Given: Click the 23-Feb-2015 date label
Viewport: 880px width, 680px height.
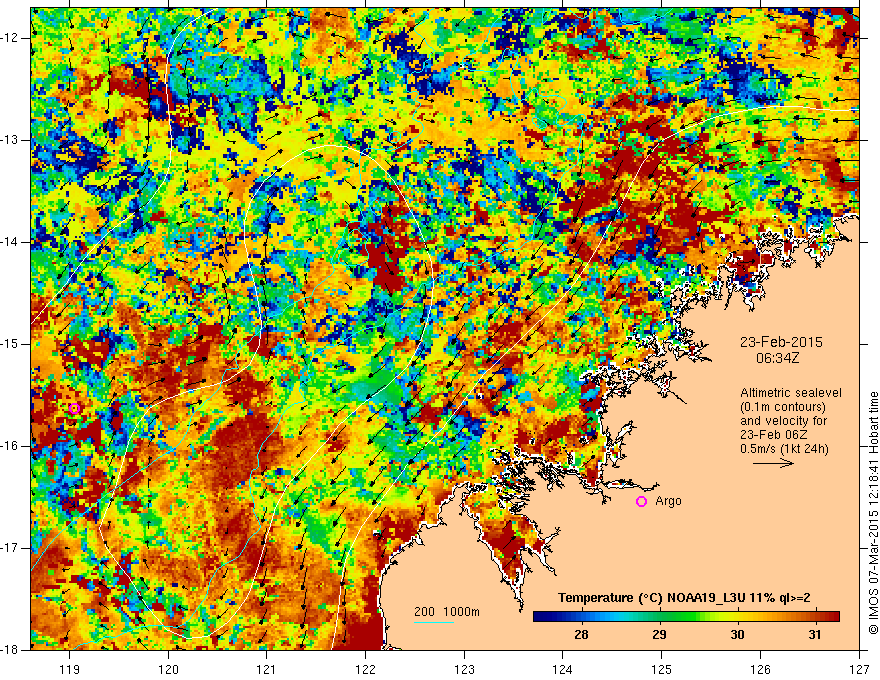Looking at the screenshot, I should (x=781, y=342).
